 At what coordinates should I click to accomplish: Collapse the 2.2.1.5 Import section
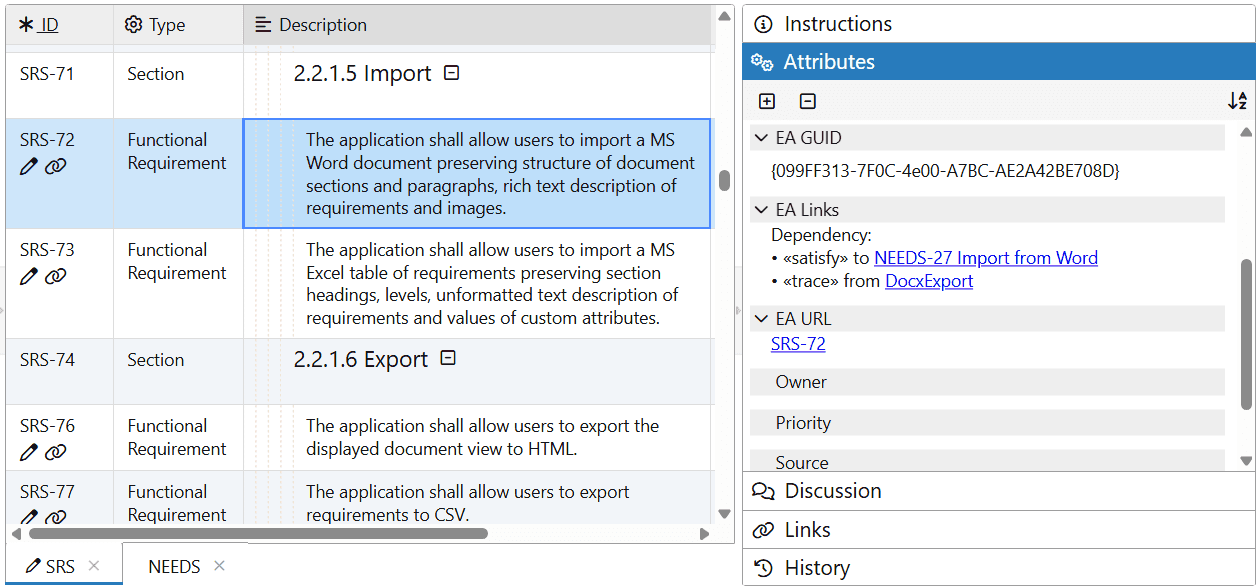pos(451,72)
